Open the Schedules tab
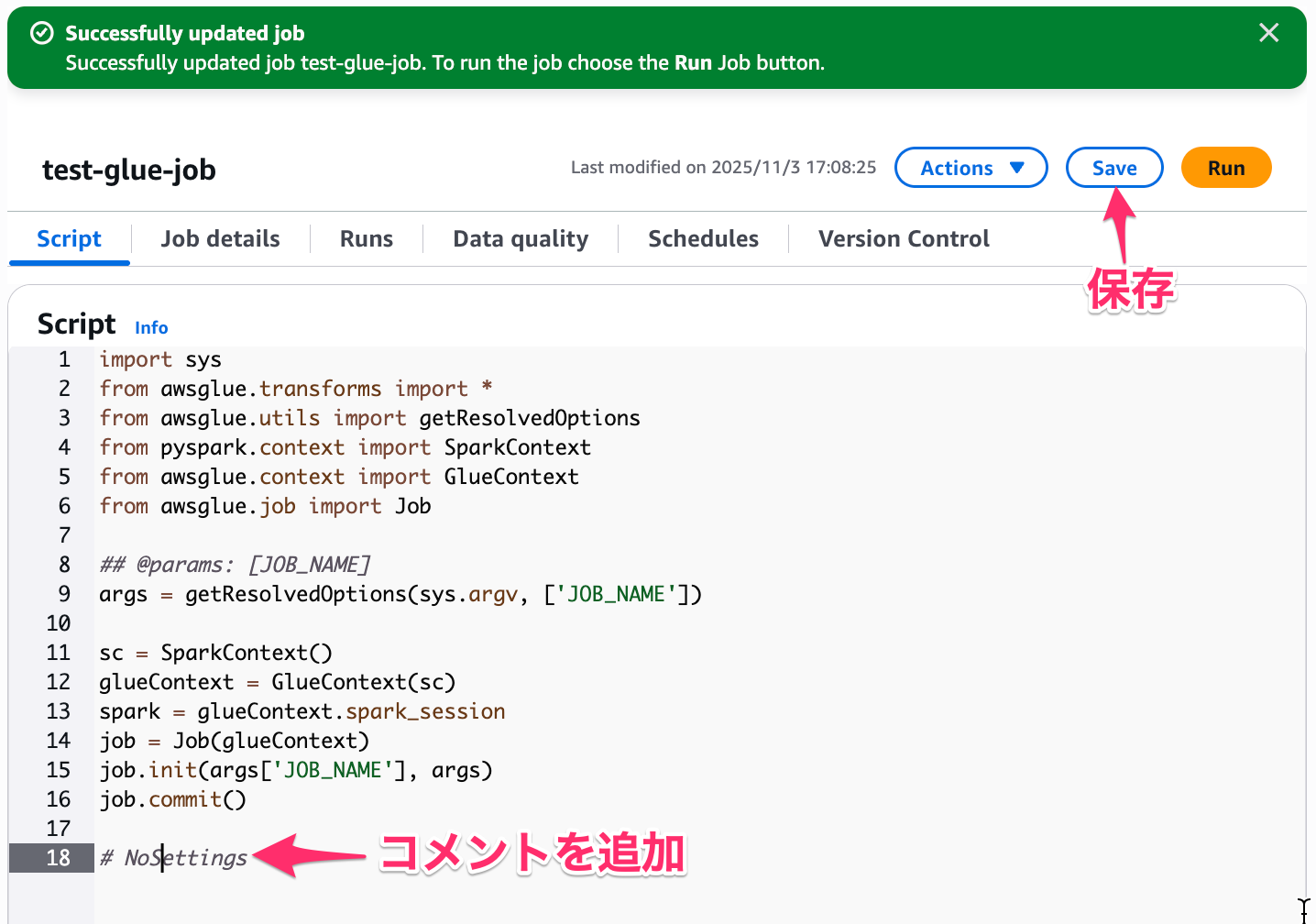The height and width of the screenshot is (924, 1316). click(x=703, y=238)
